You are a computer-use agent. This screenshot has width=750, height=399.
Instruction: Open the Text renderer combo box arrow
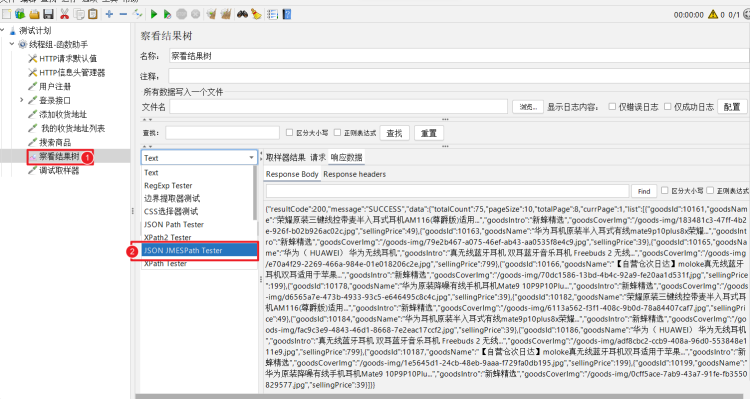click(x=251, y=158)
